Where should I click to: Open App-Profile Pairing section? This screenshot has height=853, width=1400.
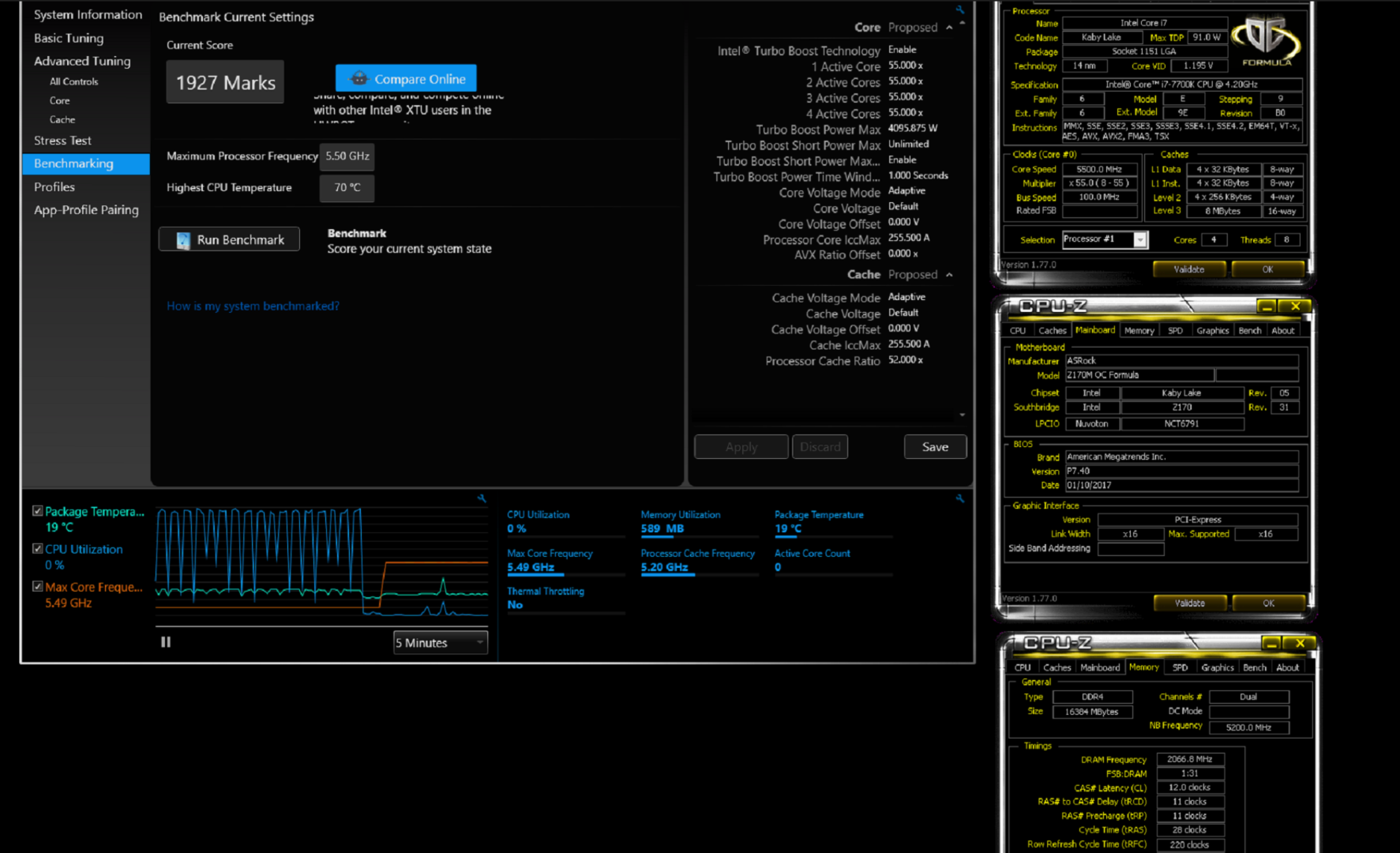pyautogui.click(x=86, y=209)
